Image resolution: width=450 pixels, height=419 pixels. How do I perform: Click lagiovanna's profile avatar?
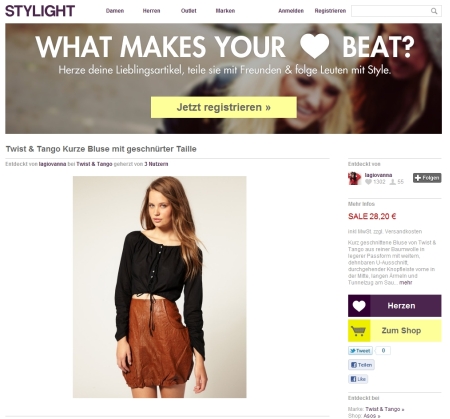354,178
